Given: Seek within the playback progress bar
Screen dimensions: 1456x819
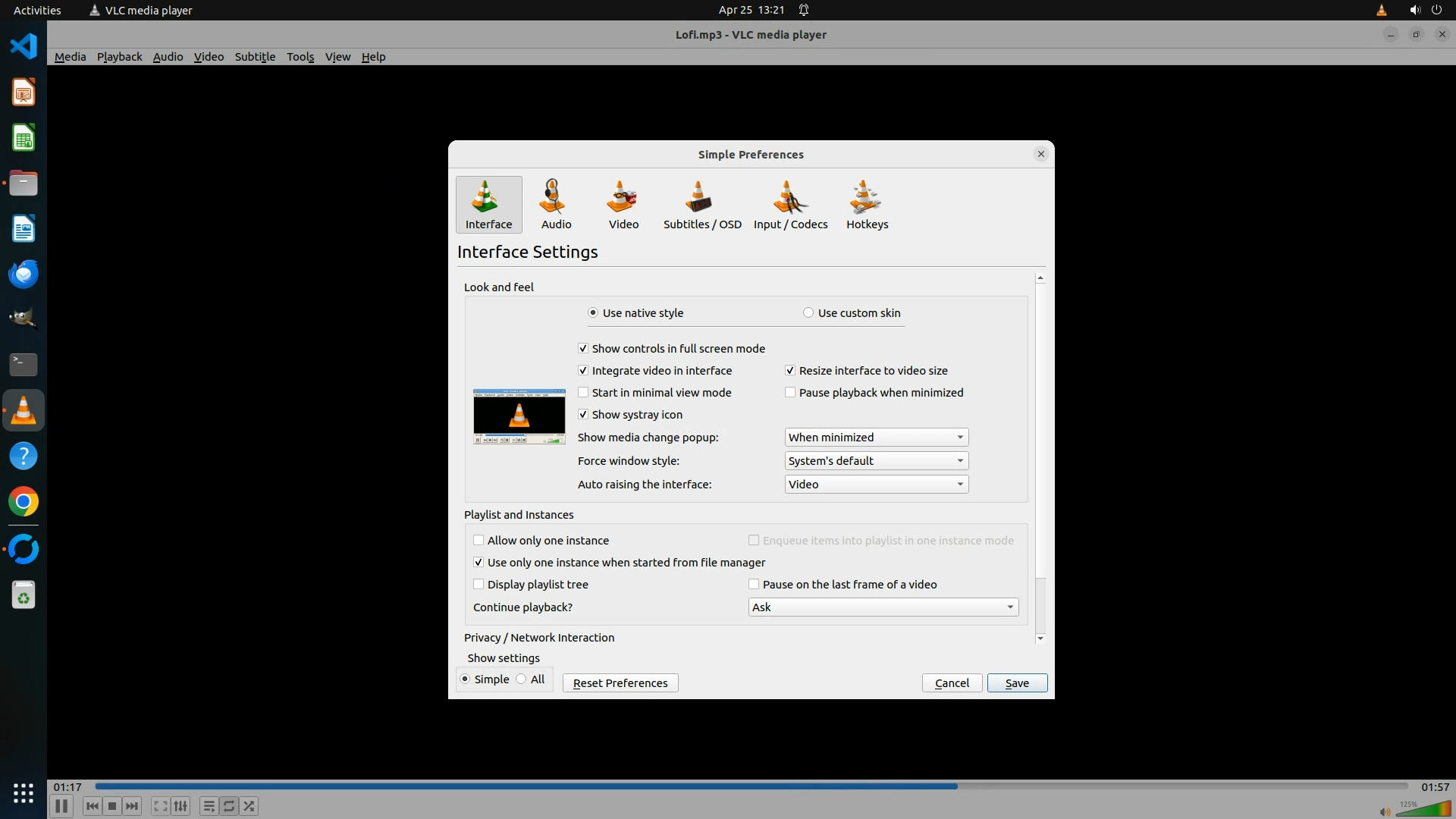Looking at the screenshot, I should 751,786.
